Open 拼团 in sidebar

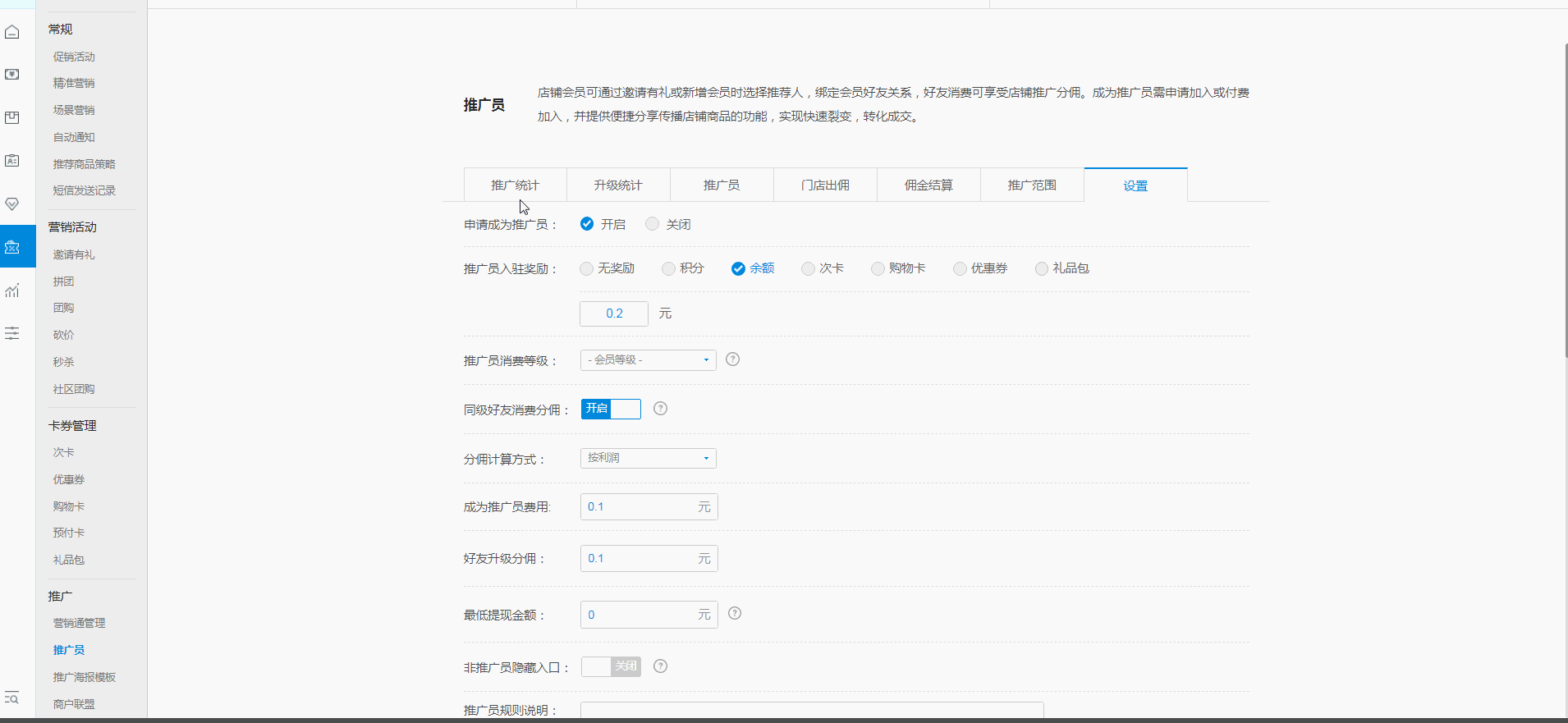[x=63, y=281]
